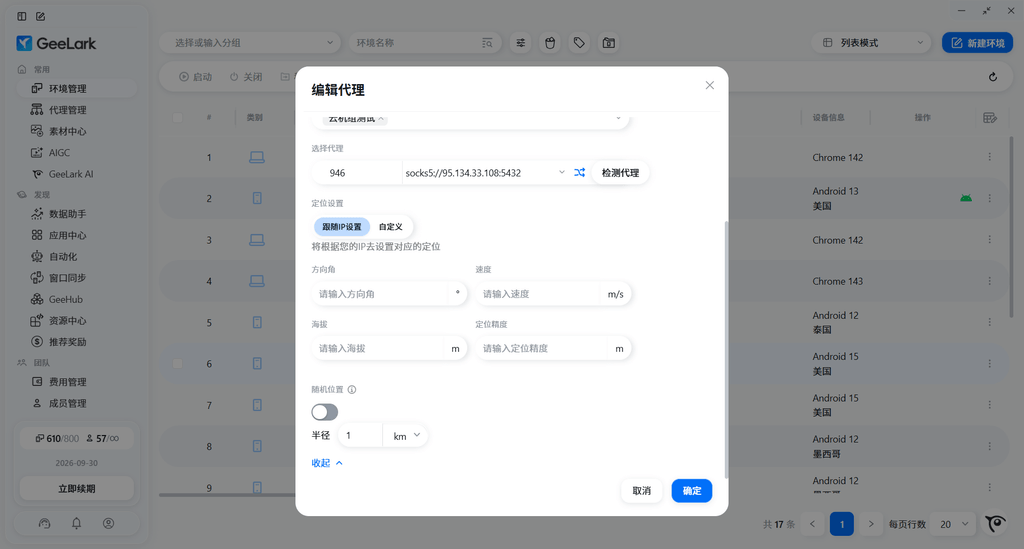Click the 立即续期 button
The height and width of the screenshot is (549, 1024).
[x=76, y=488]
